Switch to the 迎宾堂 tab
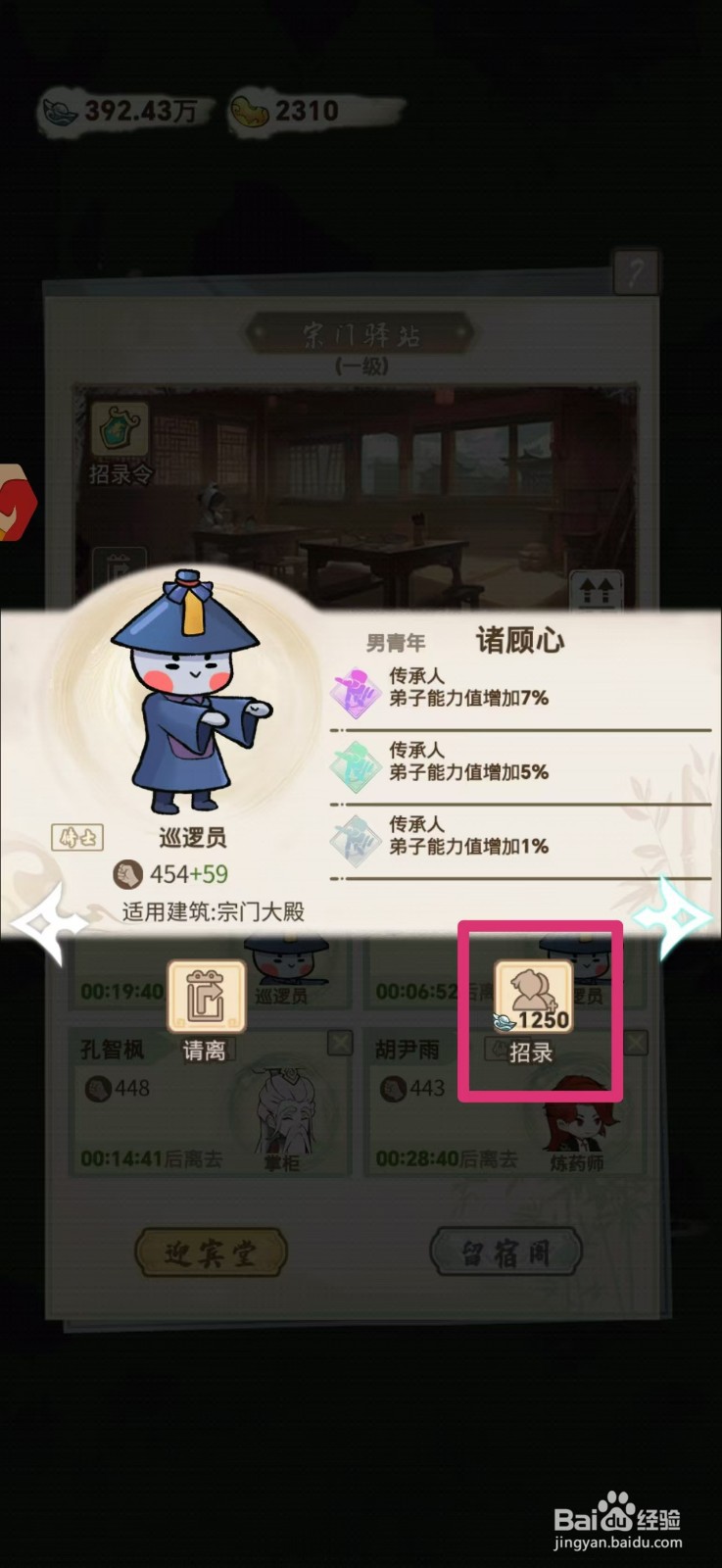This screenshot has width=722, height=1568. click(211, 1252)
